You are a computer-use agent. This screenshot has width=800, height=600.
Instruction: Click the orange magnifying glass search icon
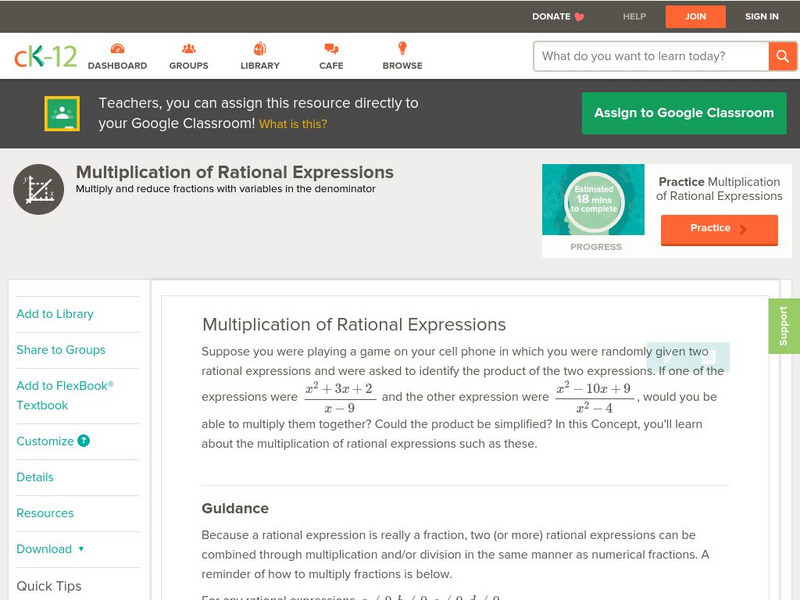point(782,56)
